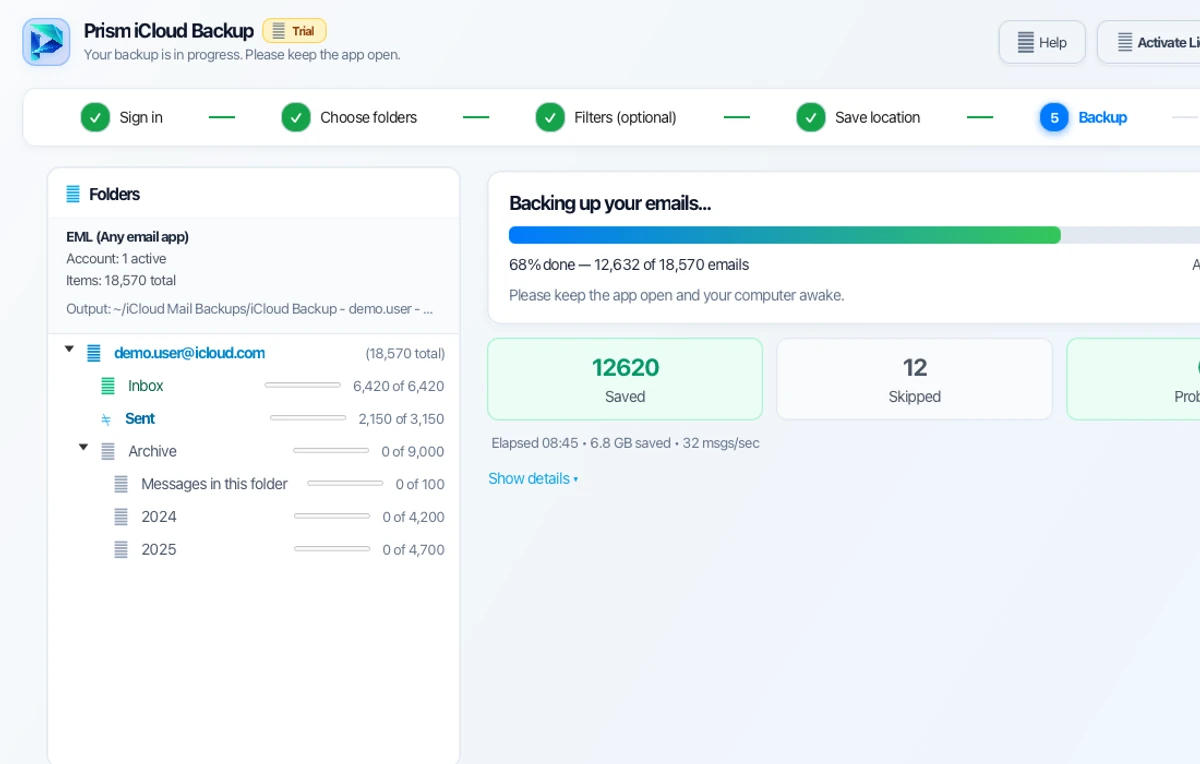Go to the Filters (optional) step
Screen dimensions: 1200x764
pyautogui.click(x=625, y=117)
